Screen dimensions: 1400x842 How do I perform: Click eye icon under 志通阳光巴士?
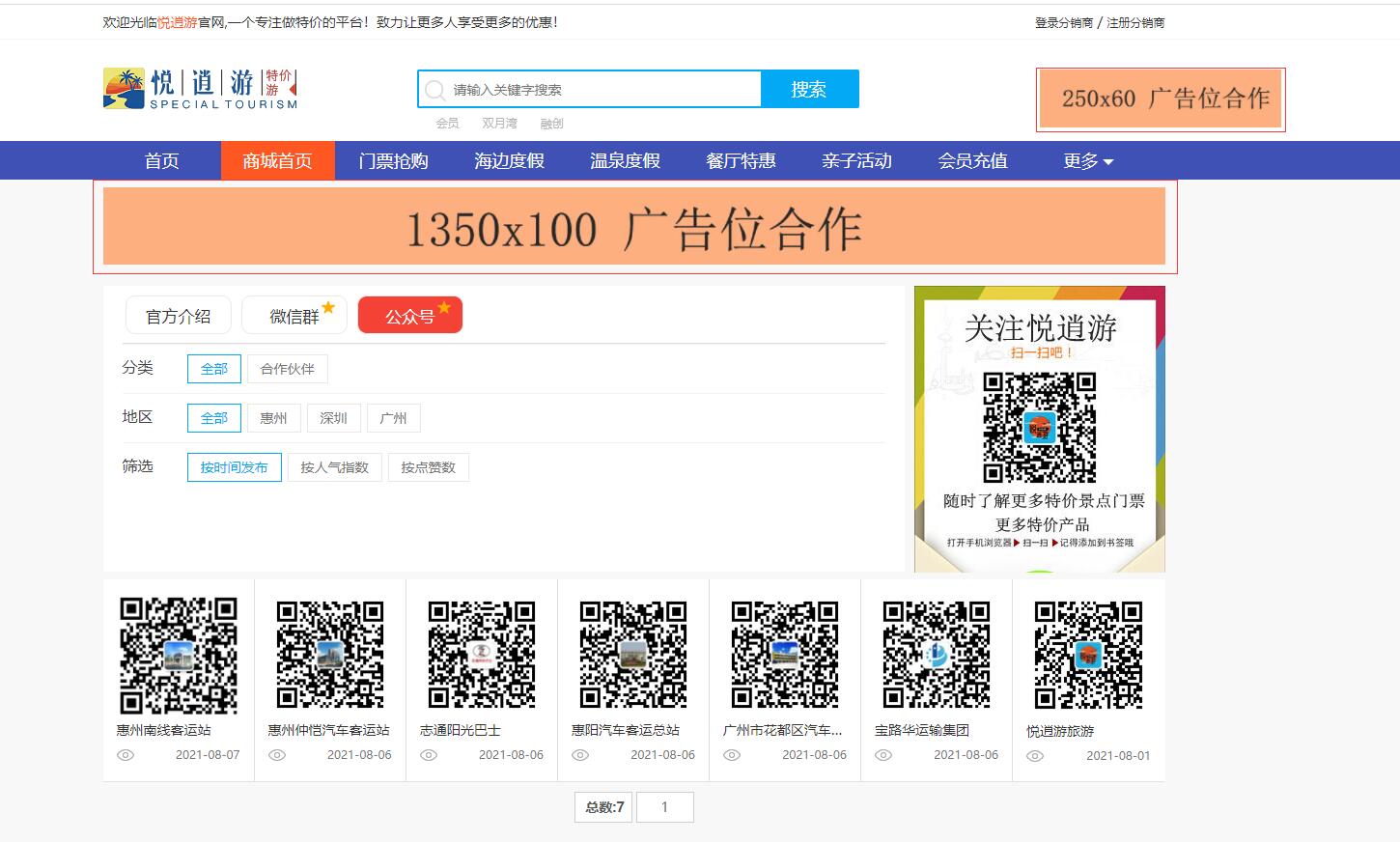[x=429, y=755]
